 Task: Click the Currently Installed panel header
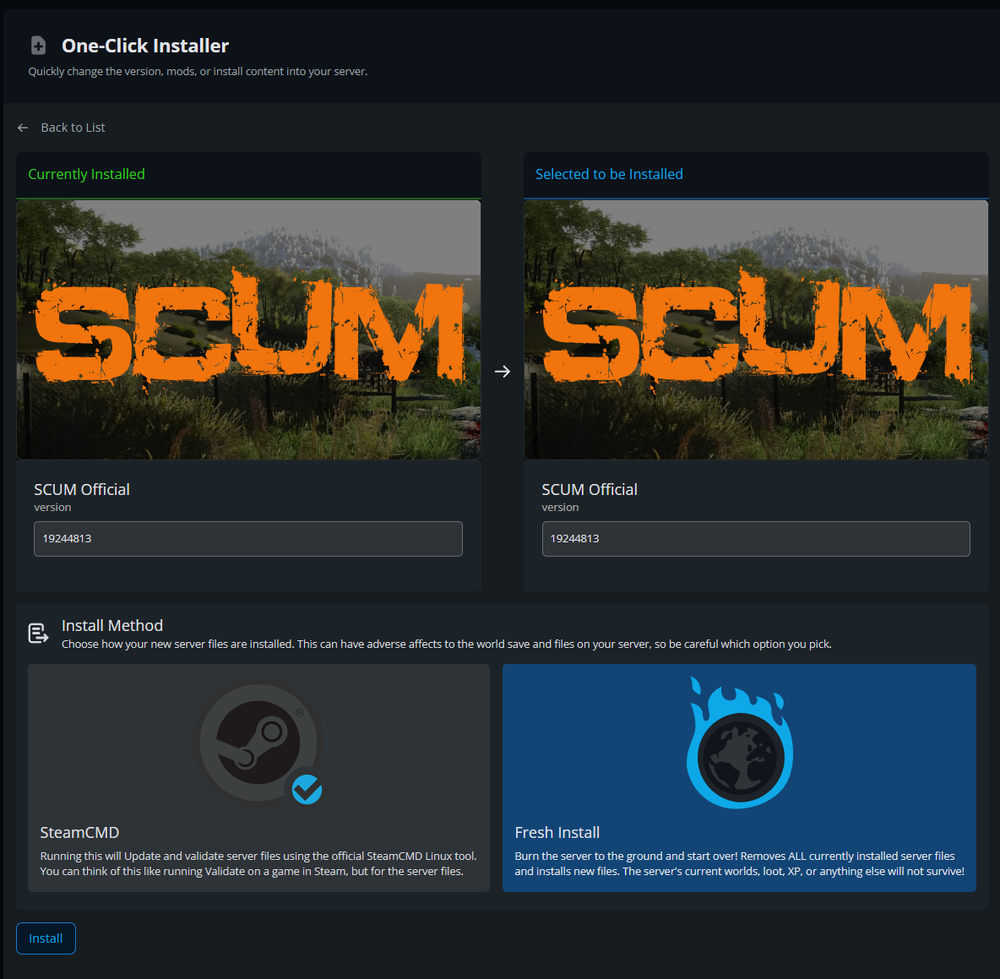88,173
